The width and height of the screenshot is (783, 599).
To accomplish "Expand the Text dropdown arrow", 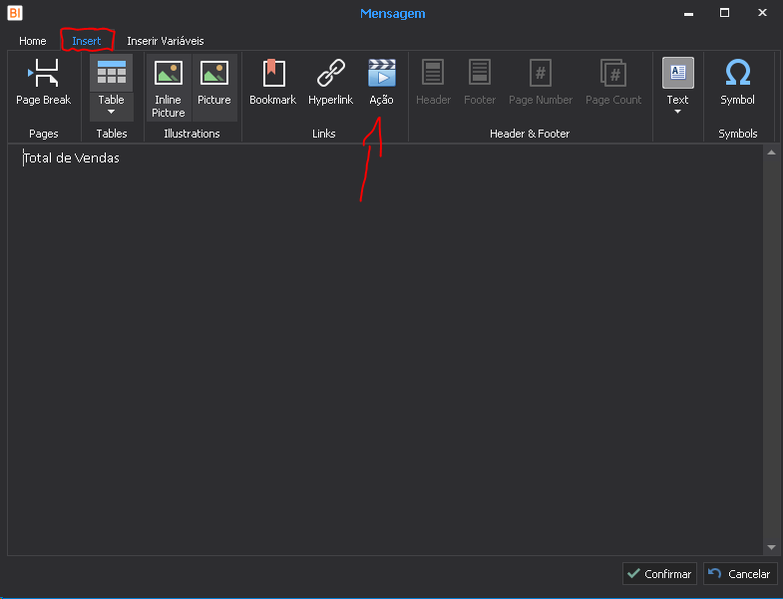I will [678, 111].
